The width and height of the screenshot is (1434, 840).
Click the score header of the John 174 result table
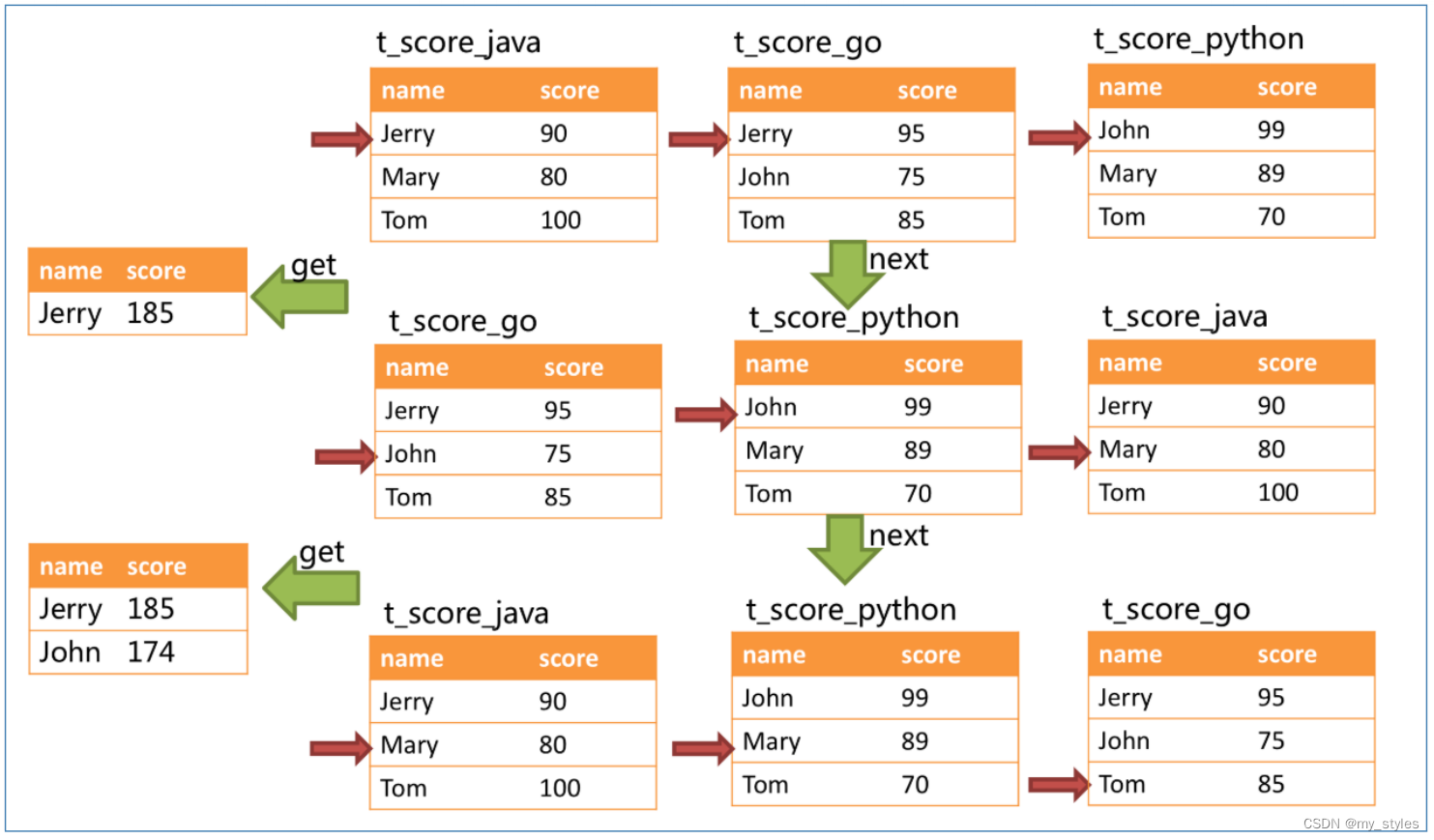click(x=157, y=567)
